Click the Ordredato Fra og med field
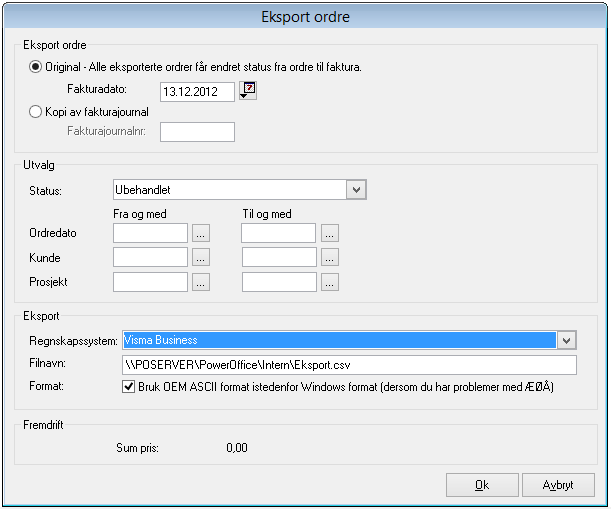611x509 pixels. (x=150, y=233)
